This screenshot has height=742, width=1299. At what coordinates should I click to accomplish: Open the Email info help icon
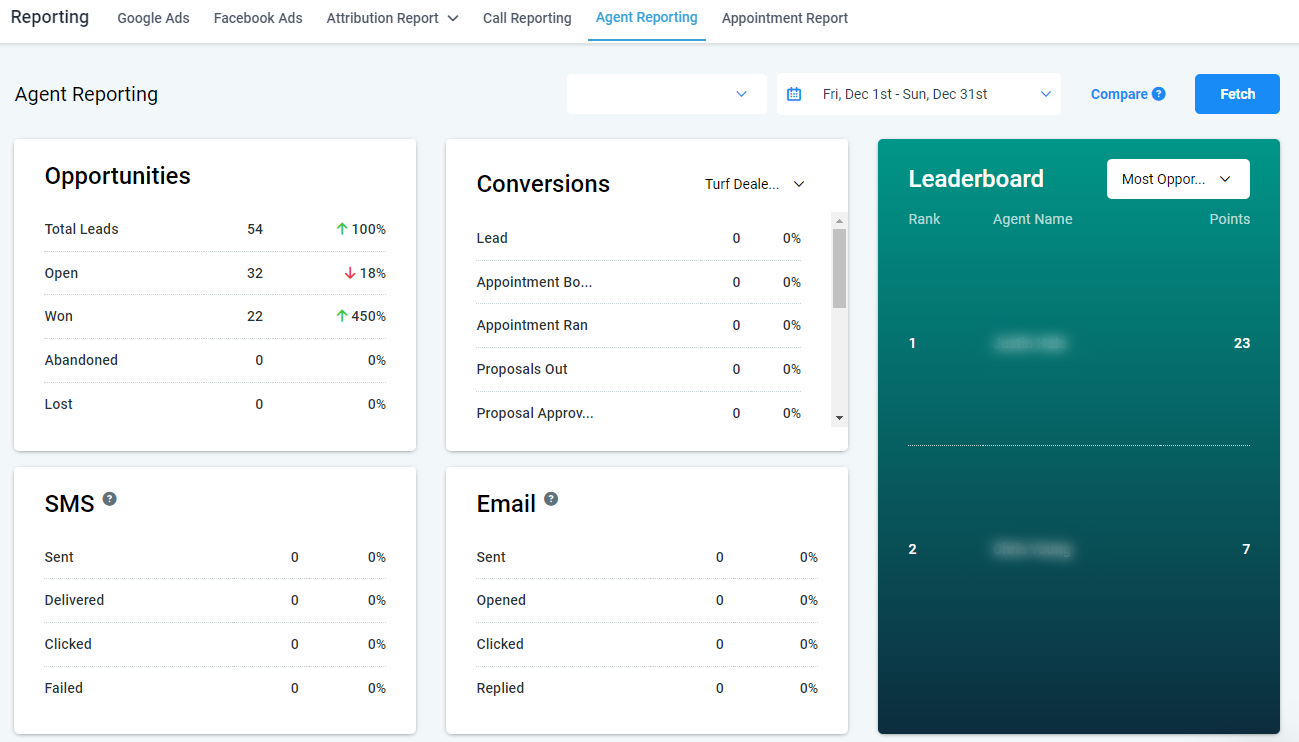[x=551, y=499]
